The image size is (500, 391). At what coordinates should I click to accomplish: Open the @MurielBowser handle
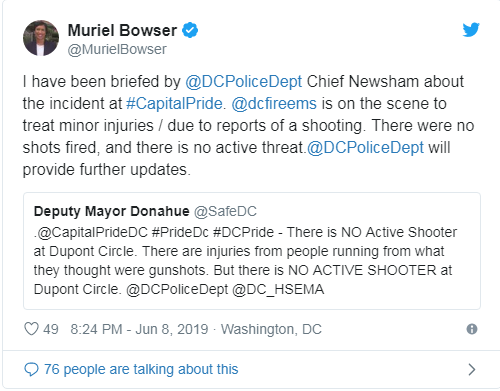click(x=117, y=50)
